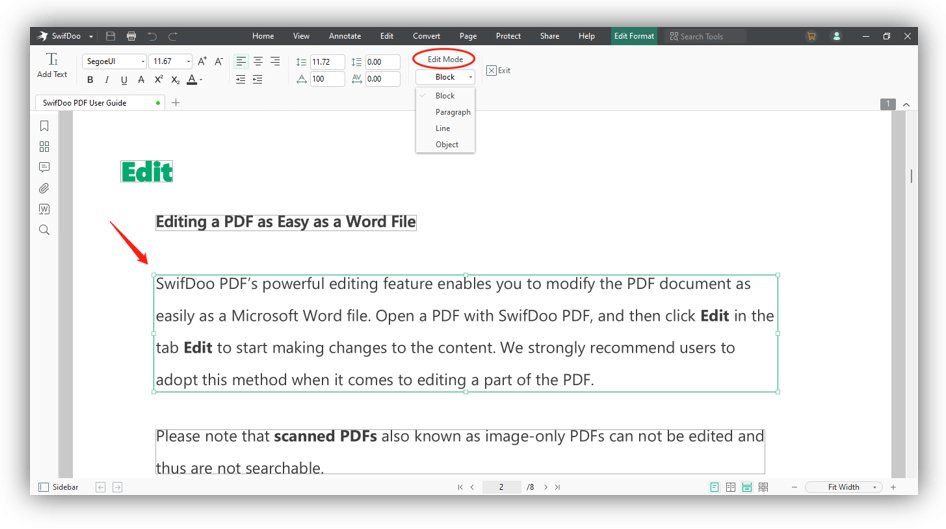The image size is (946, 529).
Task: Click the paragraph spacing field (top 0.00)
Action: [x=383, y=62]
